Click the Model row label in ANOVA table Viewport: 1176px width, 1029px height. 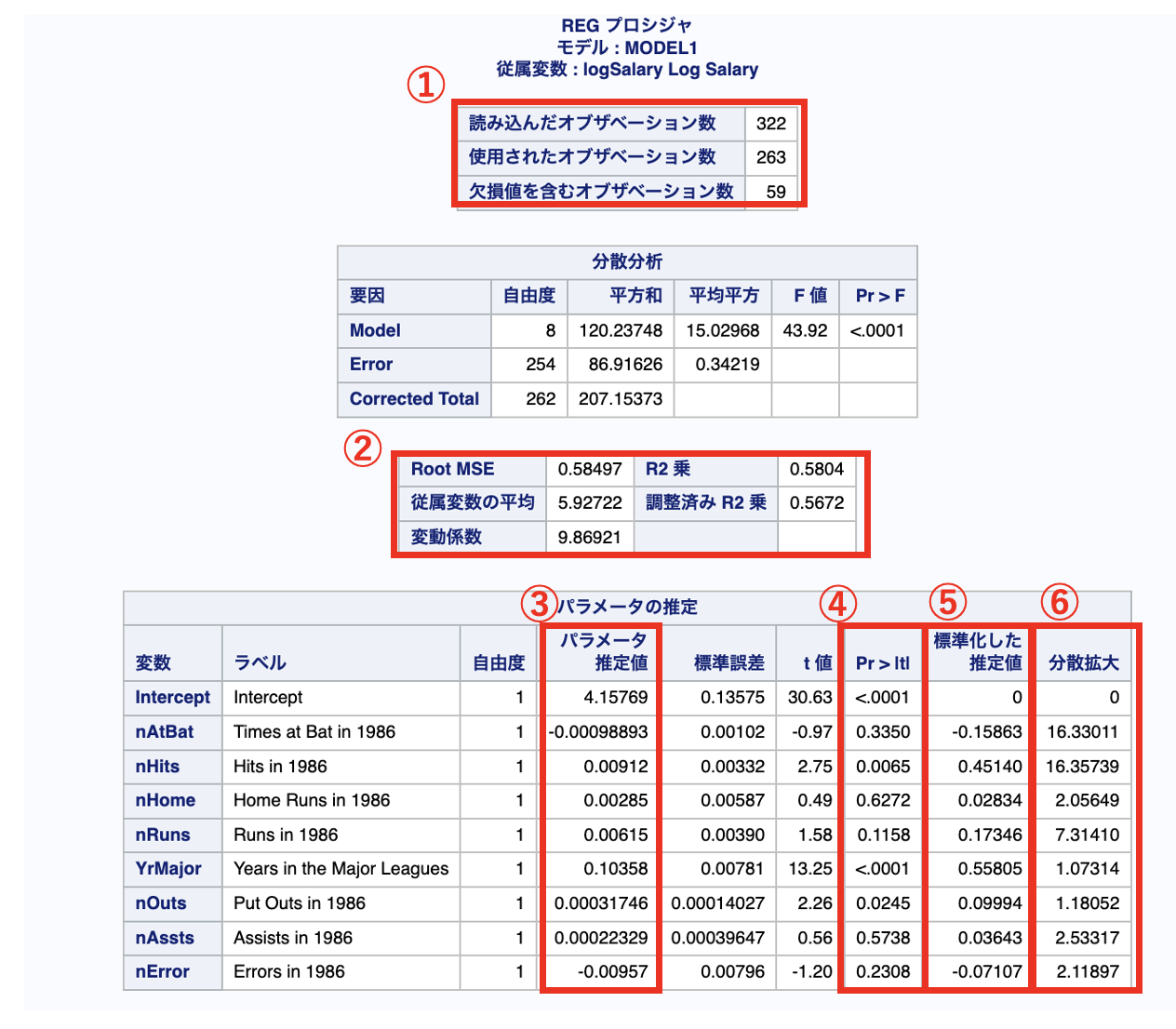click(374, 330)
